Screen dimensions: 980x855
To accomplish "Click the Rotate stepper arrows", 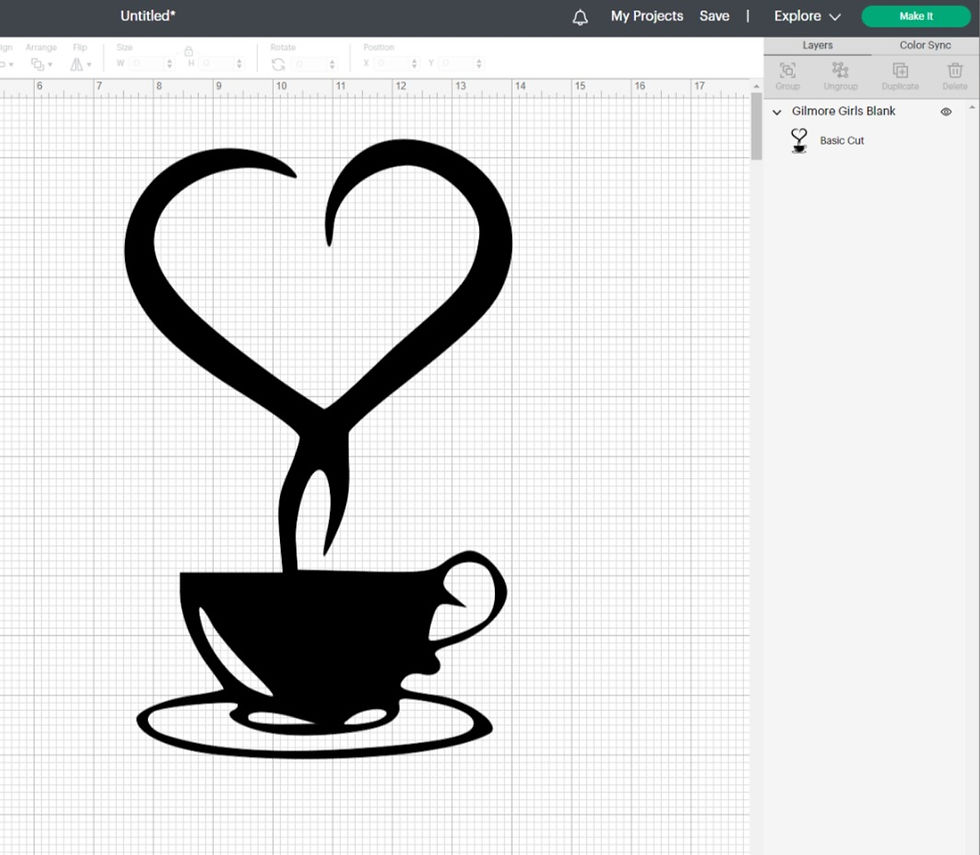I will (x=332, y=64).
